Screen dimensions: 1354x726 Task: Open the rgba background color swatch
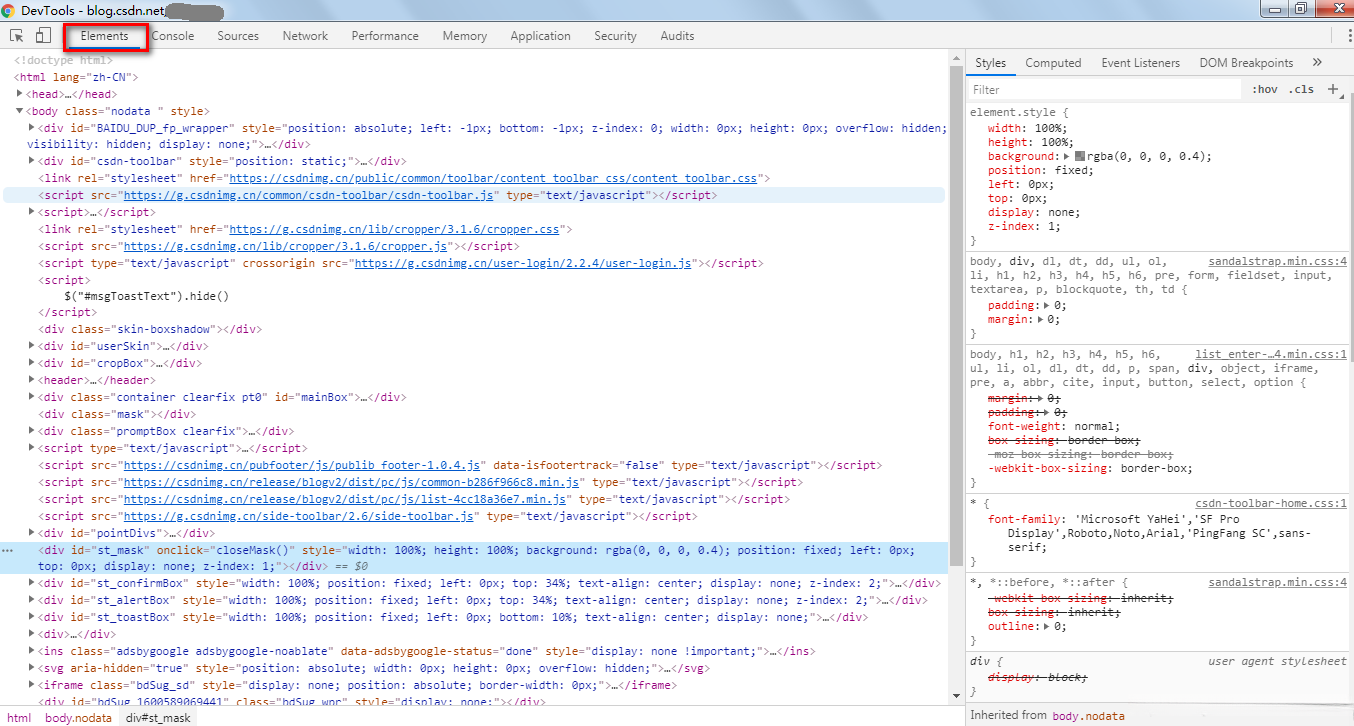tap(1080, 157)
